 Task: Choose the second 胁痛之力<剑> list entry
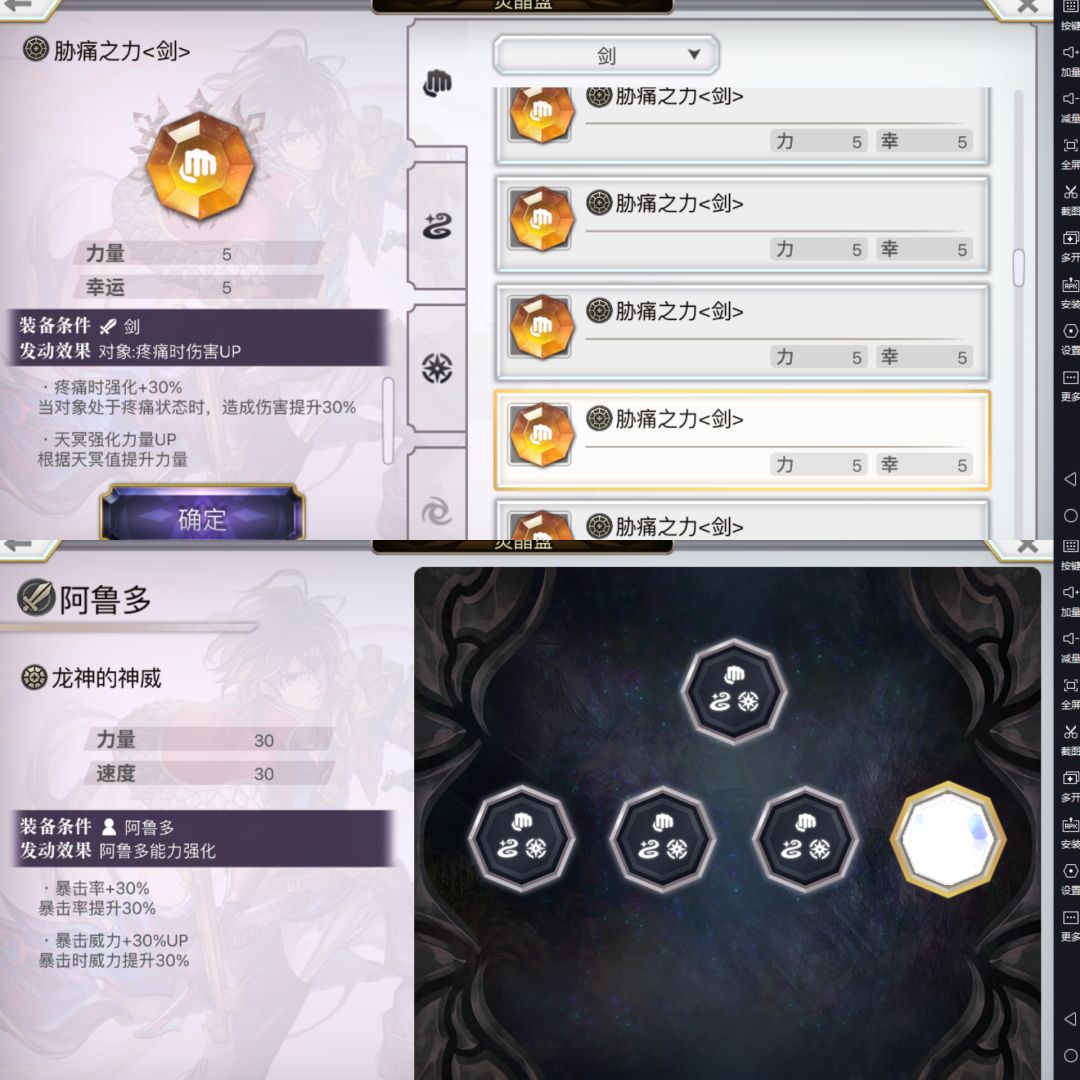coord(742,224)
